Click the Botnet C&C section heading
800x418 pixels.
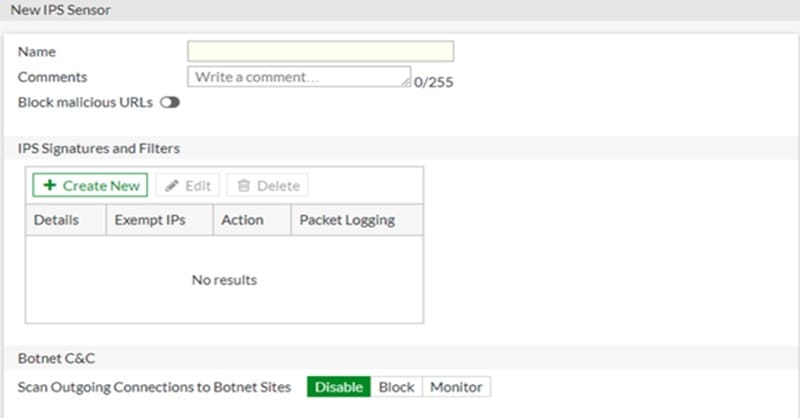tap(56, 358)
